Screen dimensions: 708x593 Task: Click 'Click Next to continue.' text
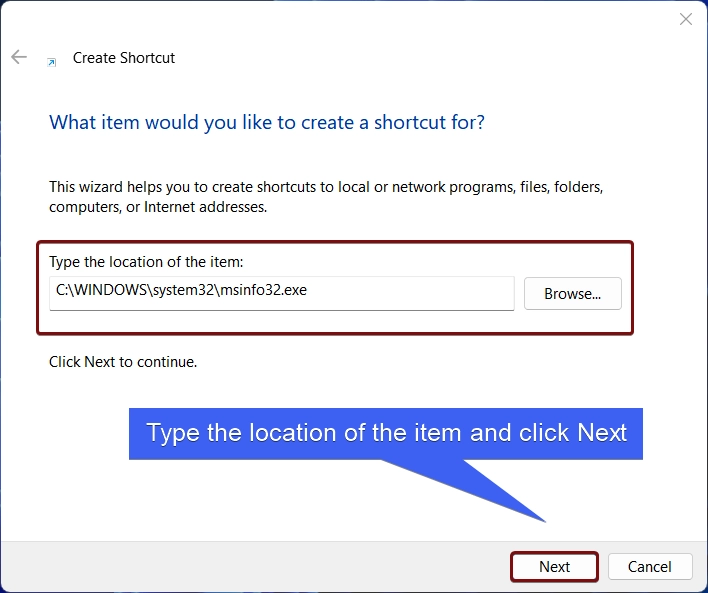point(123,362)
